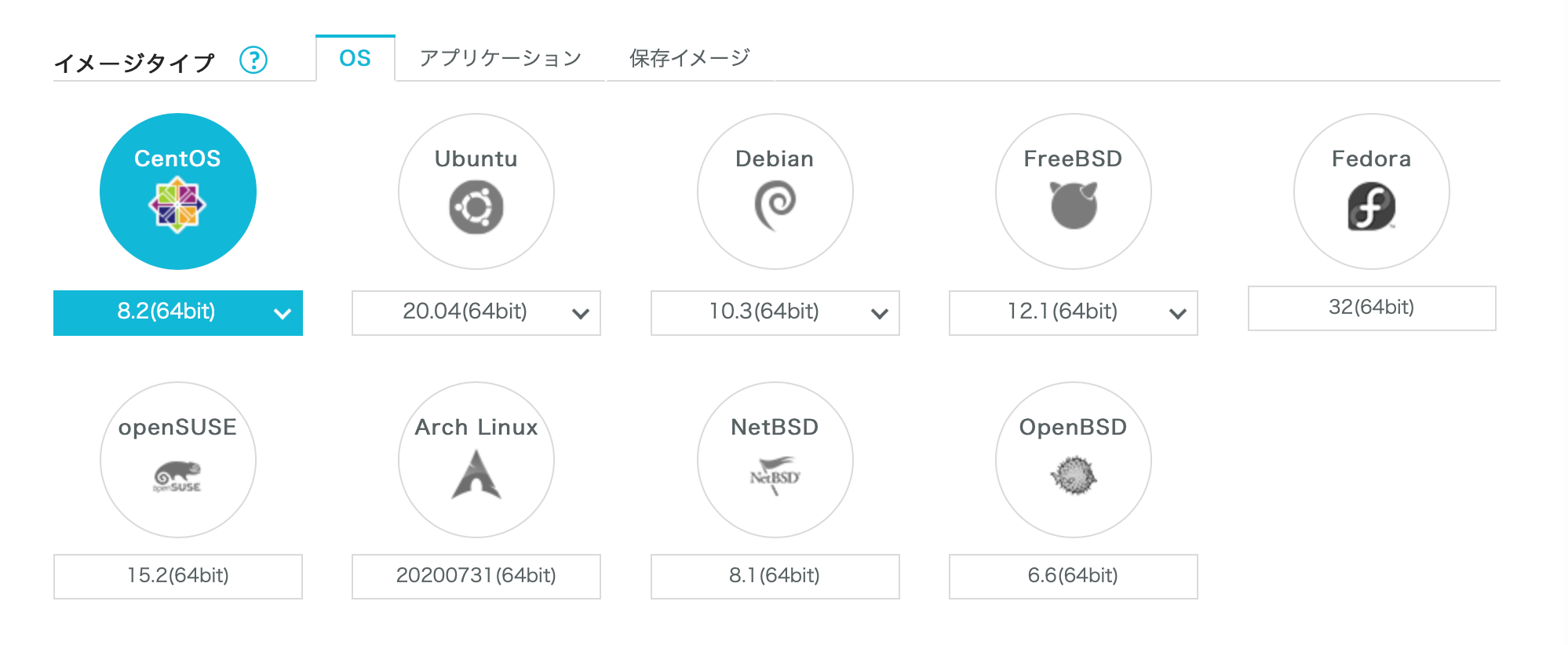Open the 保存イメージ tab
1568x645 pixels.
690,58
